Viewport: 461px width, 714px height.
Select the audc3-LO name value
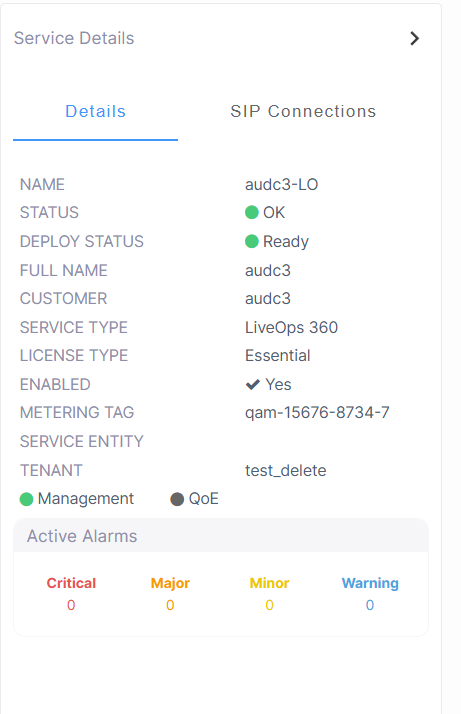pos(282,184)
